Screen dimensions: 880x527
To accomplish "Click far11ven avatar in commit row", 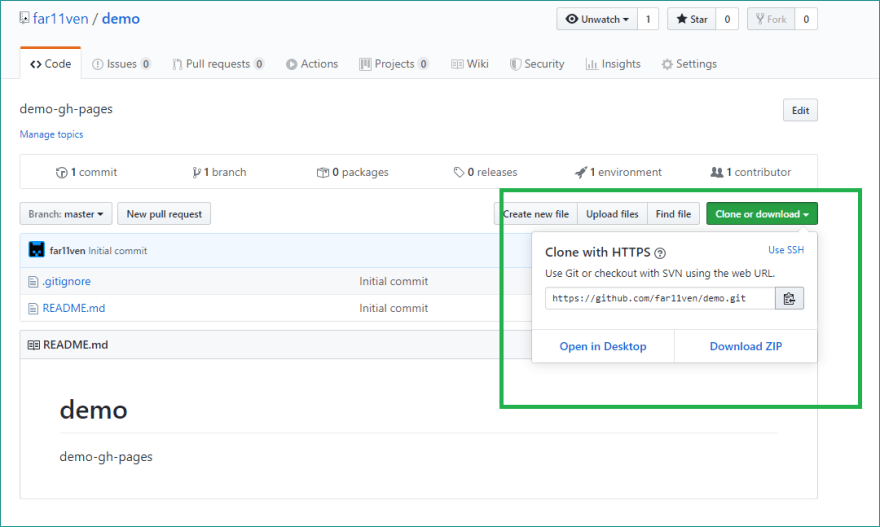I will click(x=36, y=250).
